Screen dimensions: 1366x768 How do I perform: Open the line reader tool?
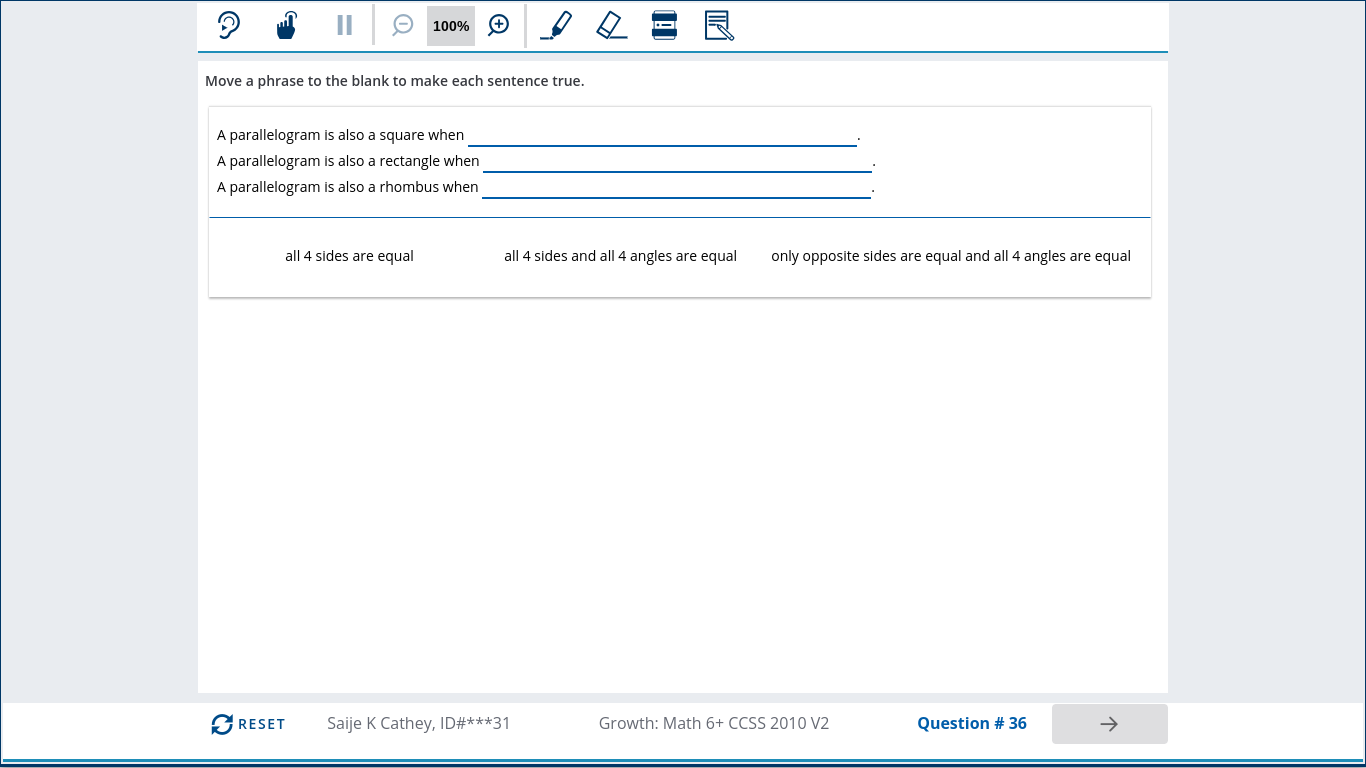coord(664,25)
